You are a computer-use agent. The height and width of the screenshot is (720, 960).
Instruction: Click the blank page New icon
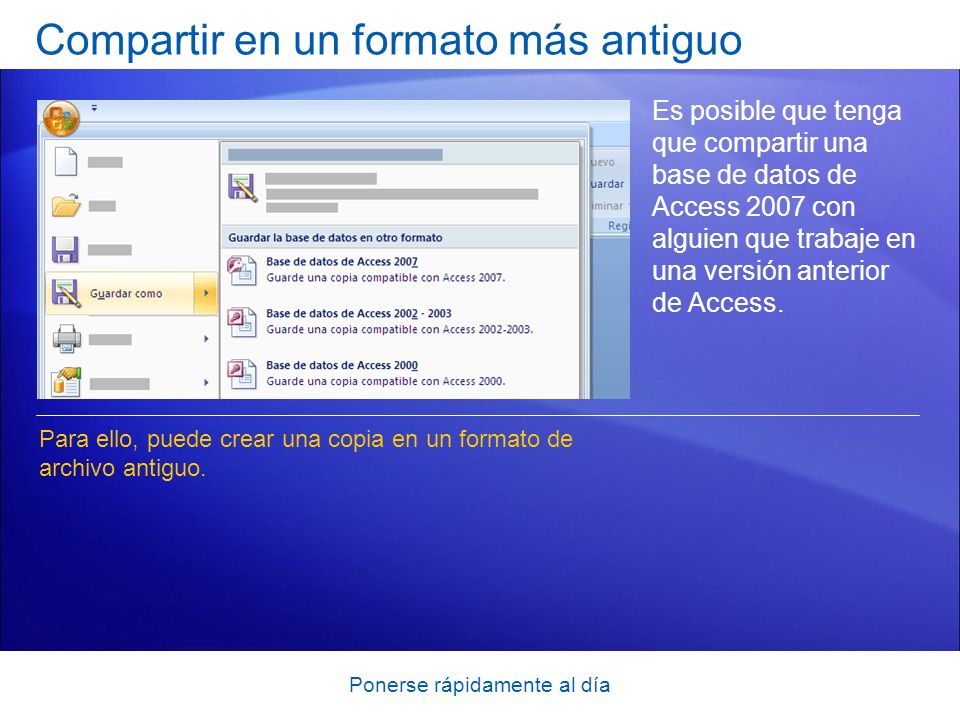click(66, 162)
